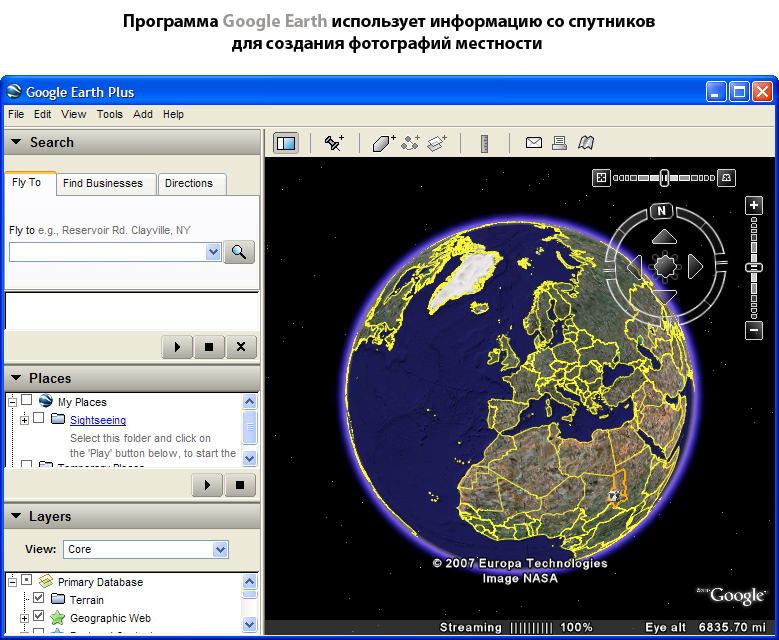Screen dimensions: 779x640
Task: Check the Sightseeing folder checkbox
Action: tap(39, 418)
